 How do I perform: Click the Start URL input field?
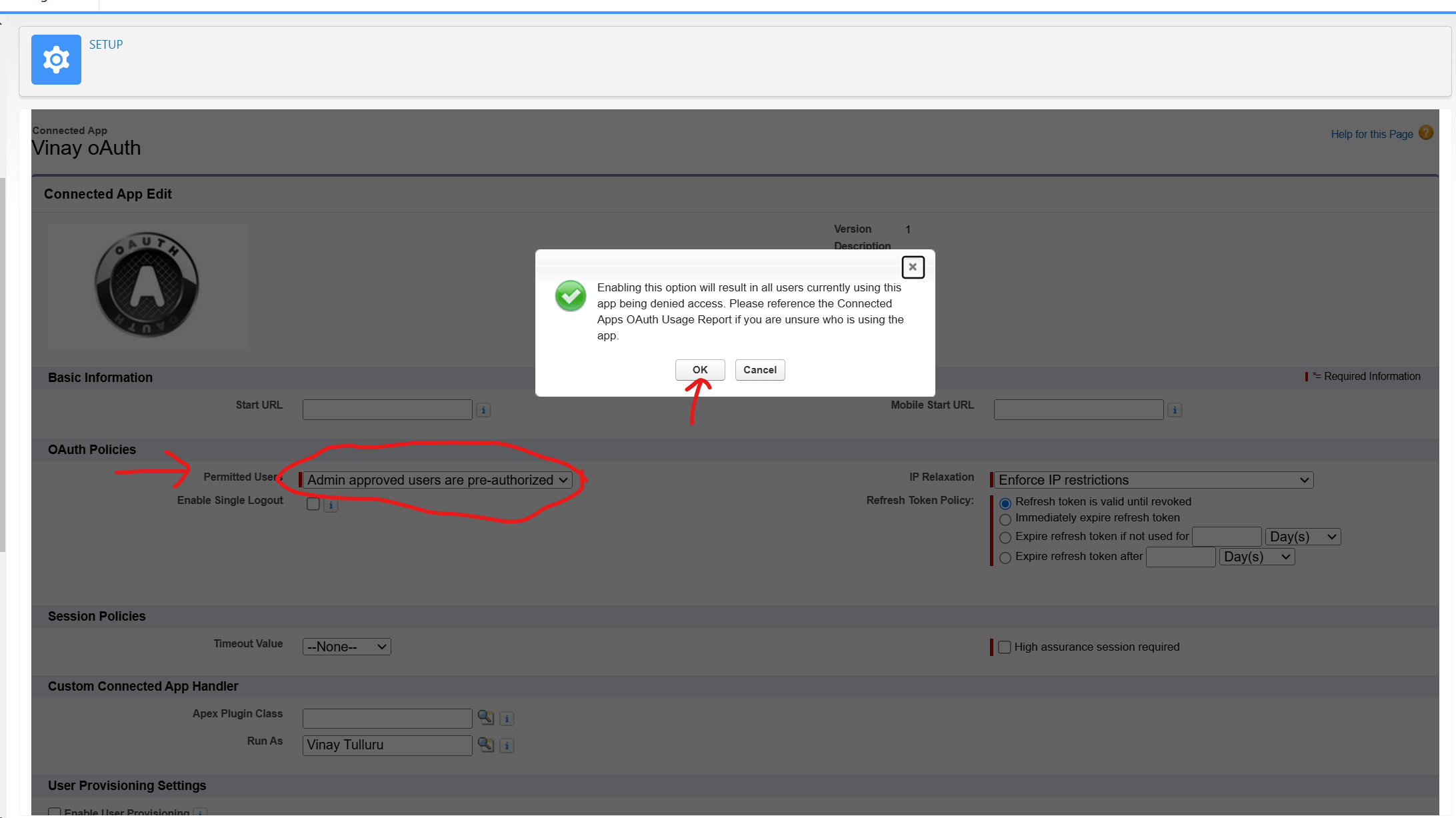click(387, 409)
